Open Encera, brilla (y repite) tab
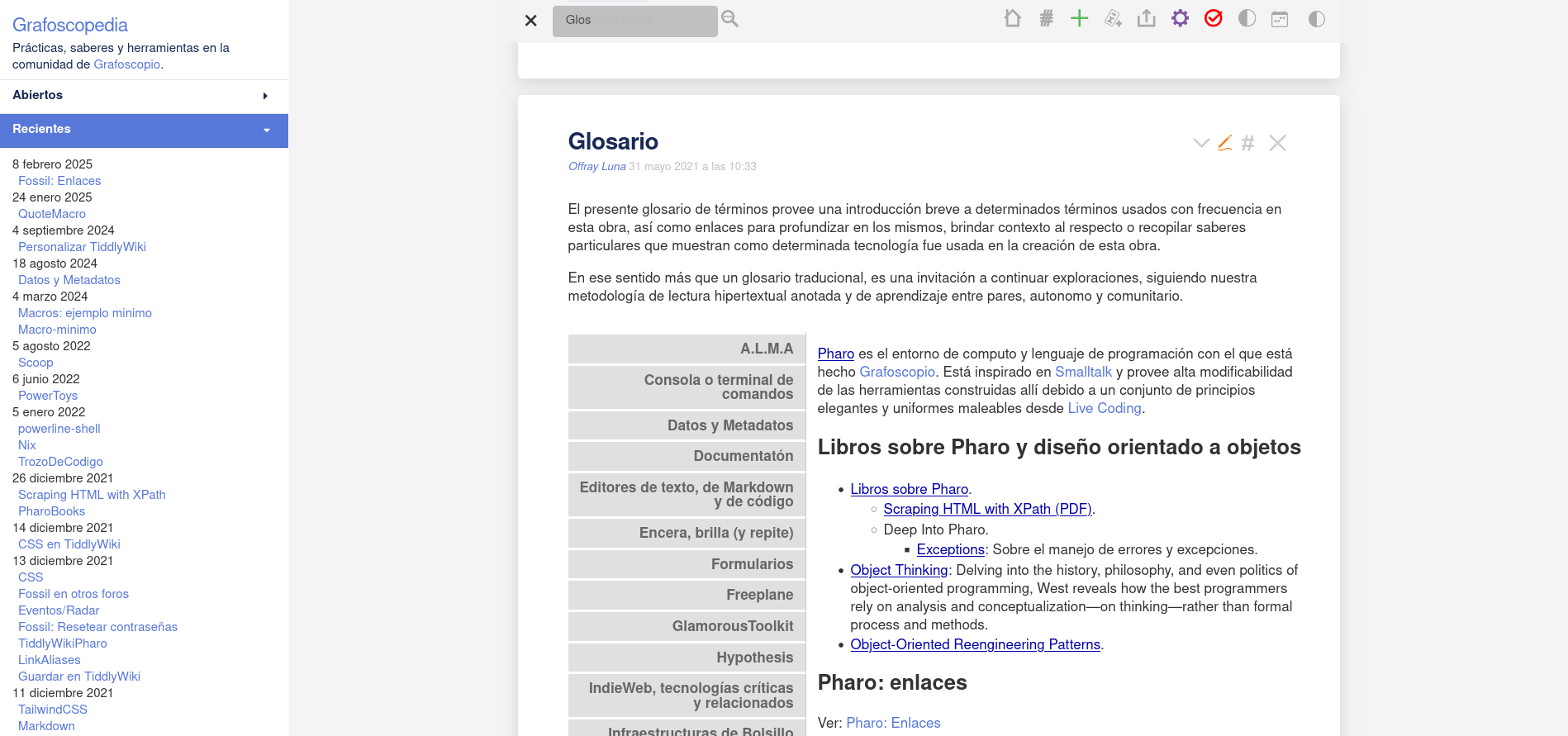This screenshot has width=1568, height=736. [687, 533]
